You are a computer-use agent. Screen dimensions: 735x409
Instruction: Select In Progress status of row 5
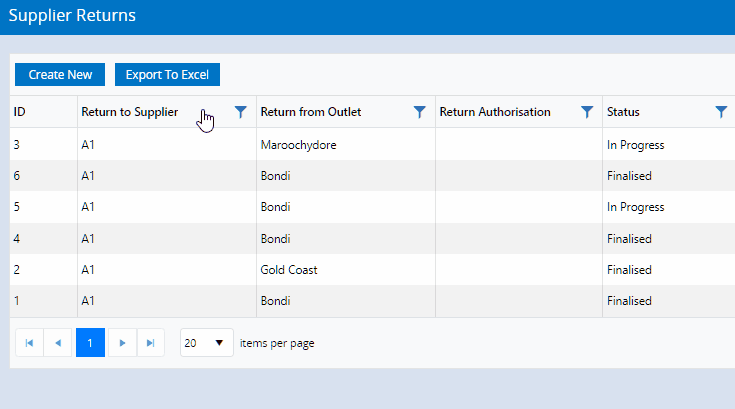(635, 207)
